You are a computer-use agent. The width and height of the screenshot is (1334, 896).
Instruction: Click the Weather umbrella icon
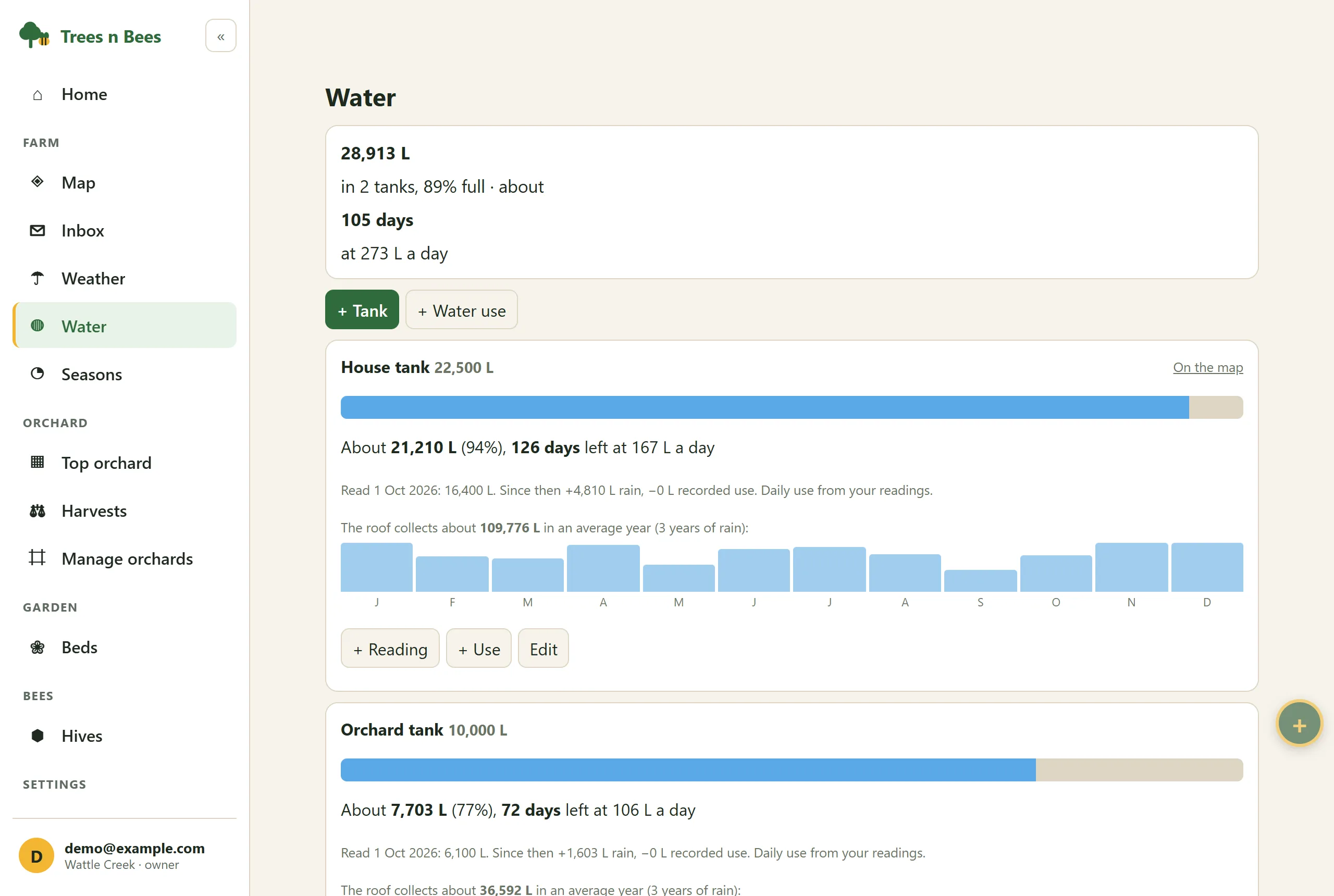(x=37, y=278)
